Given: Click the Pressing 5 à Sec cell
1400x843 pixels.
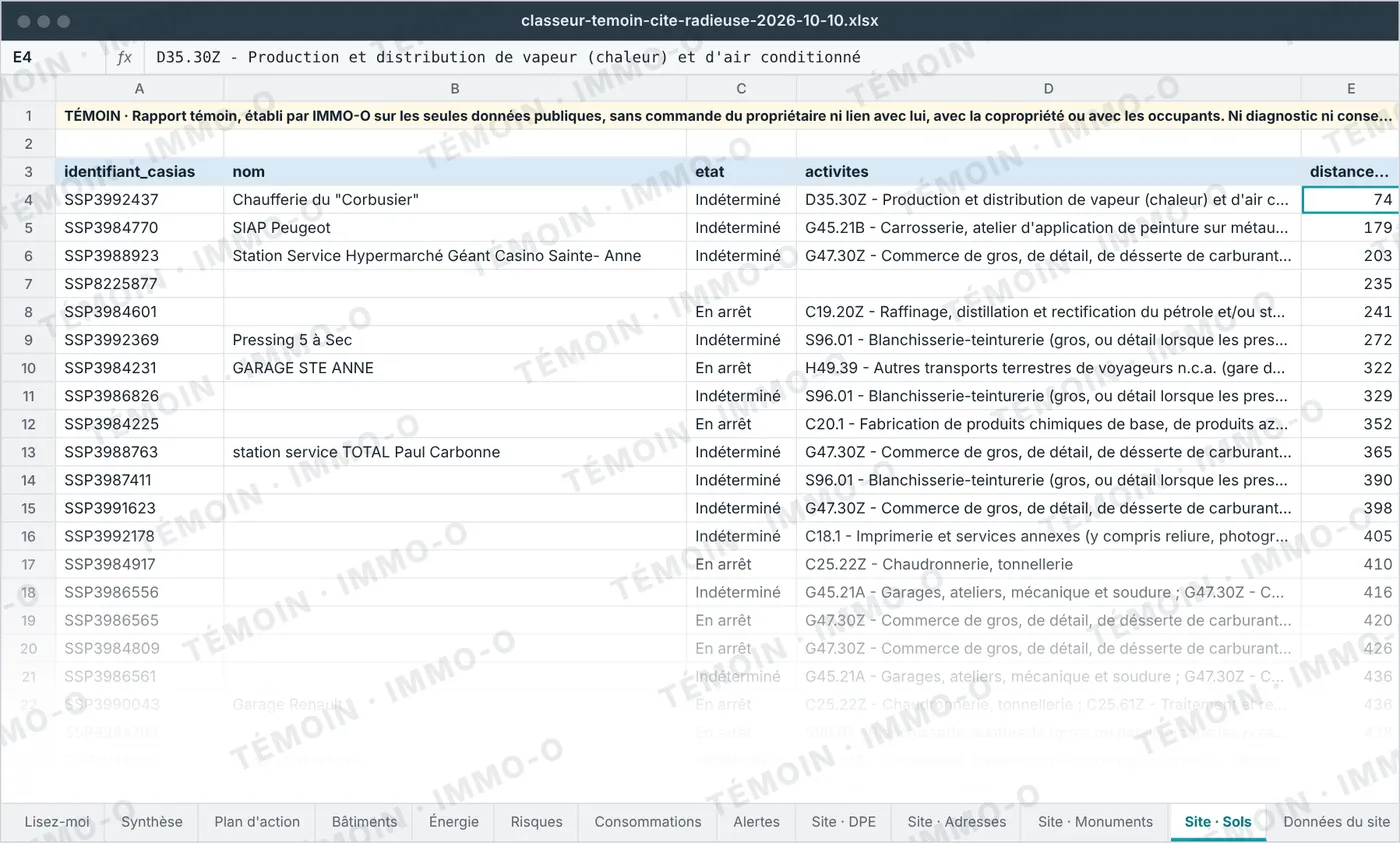Looking at the screenshot, I should [x=455, y=340].
